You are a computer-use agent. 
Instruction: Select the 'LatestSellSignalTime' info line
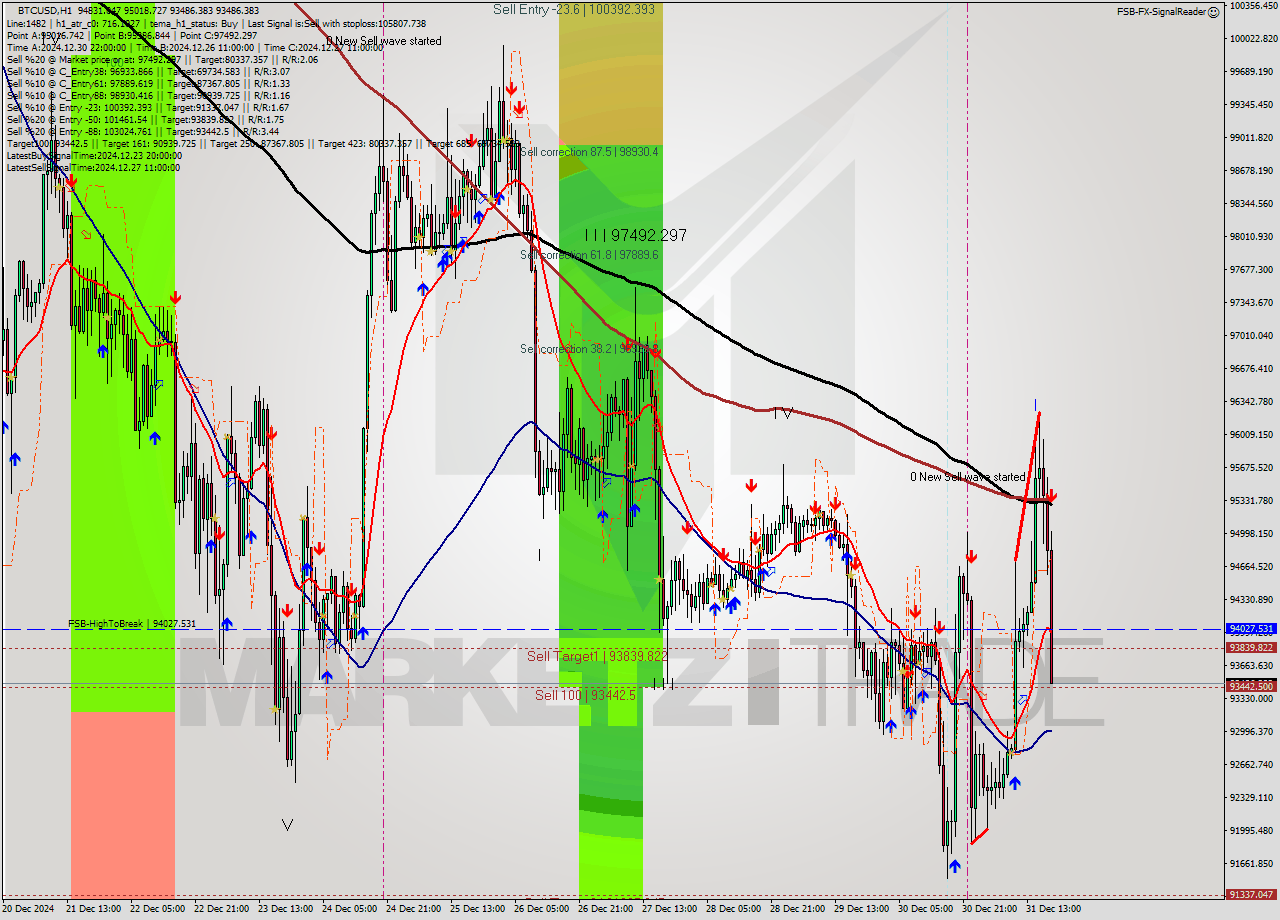click(x=93, y=167)
